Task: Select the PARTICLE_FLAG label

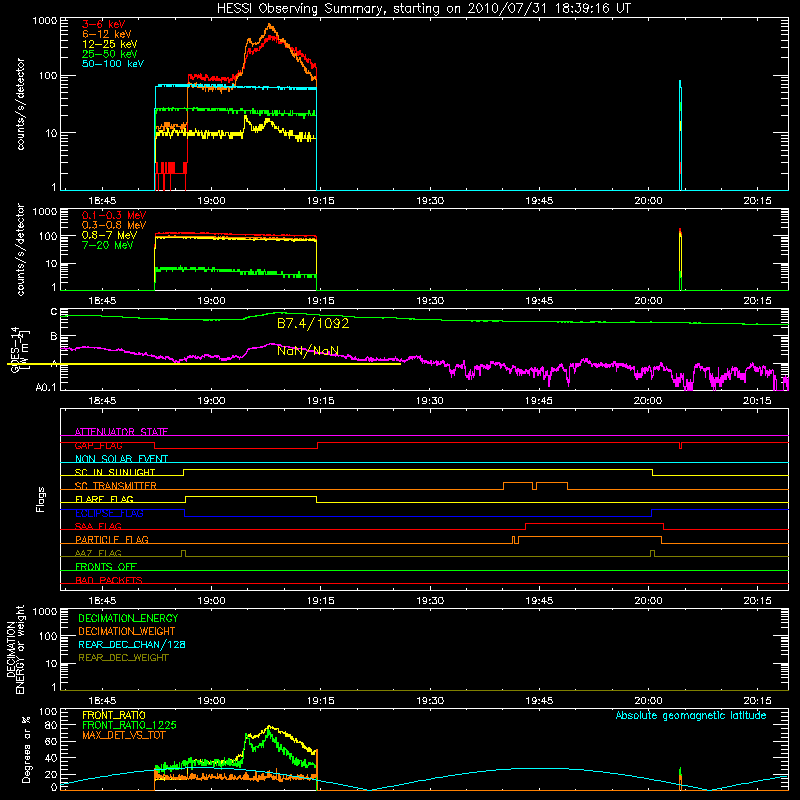Action: 112,539
